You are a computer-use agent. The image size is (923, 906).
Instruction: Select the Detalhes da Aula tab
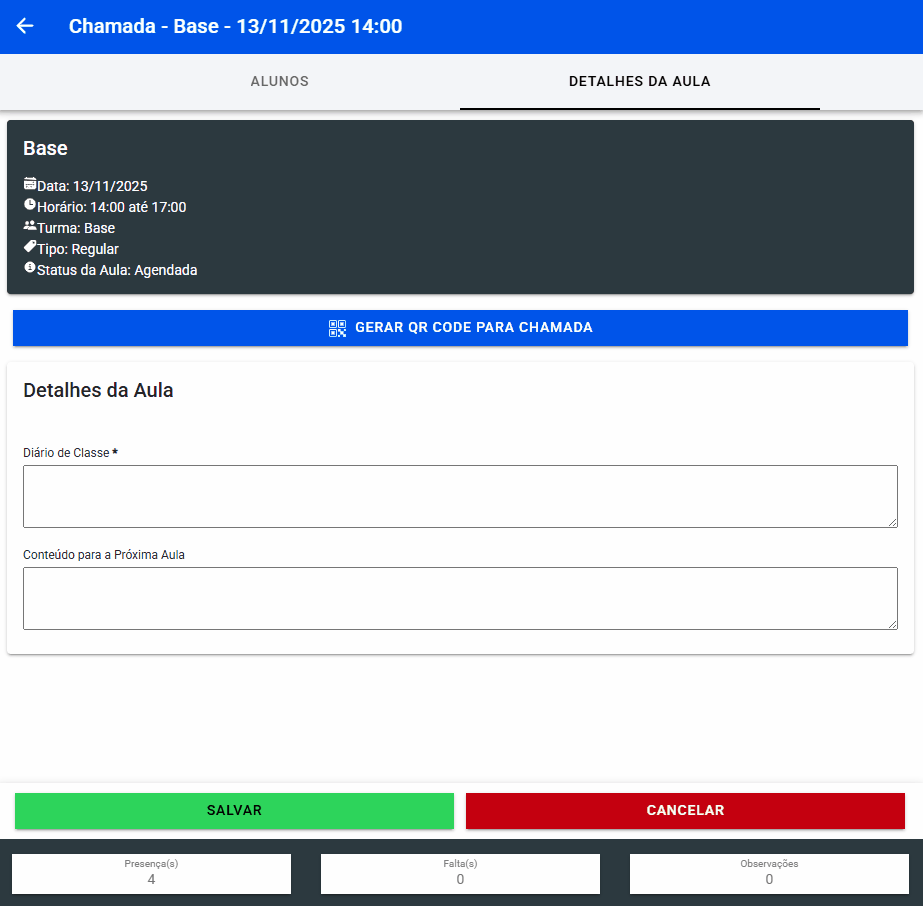(x=639, y=82)
